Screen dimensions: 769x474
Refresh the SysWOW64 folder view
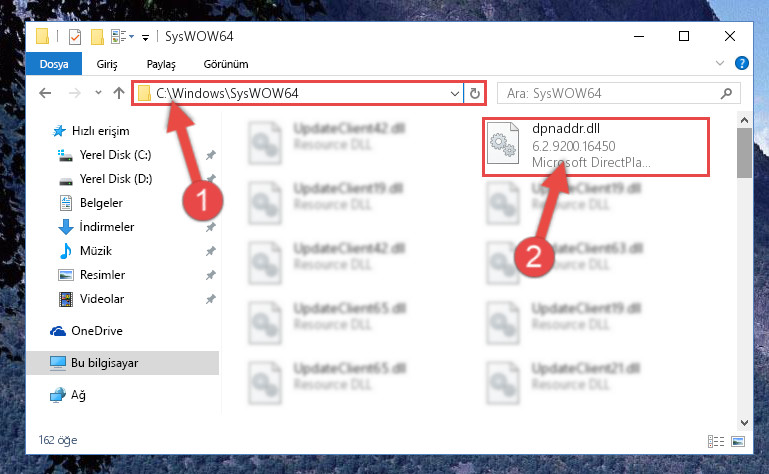click(474, 93)
